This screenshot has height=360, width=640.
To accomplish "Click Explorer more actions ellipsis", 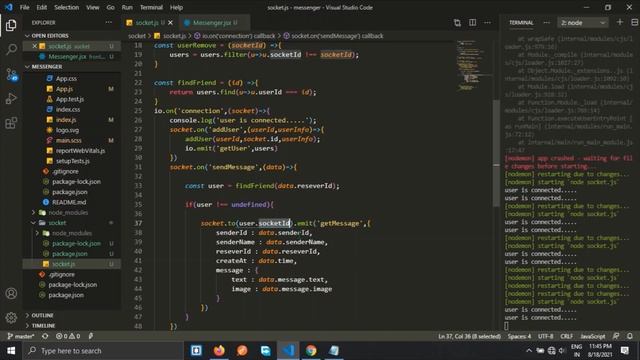I will pos(109,22).
